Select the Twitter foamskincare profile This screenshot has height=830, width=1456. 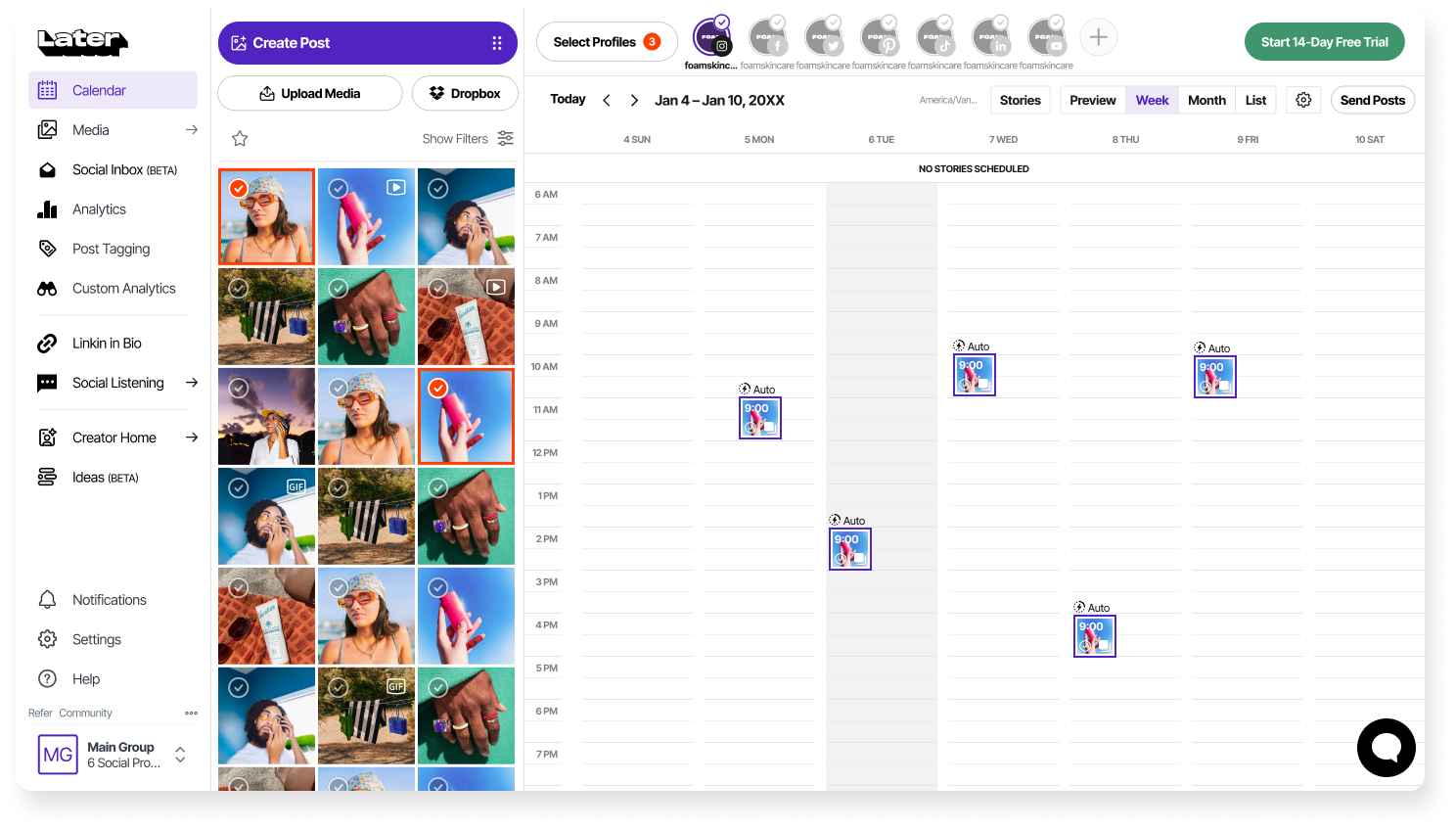(x=823, y=37)
